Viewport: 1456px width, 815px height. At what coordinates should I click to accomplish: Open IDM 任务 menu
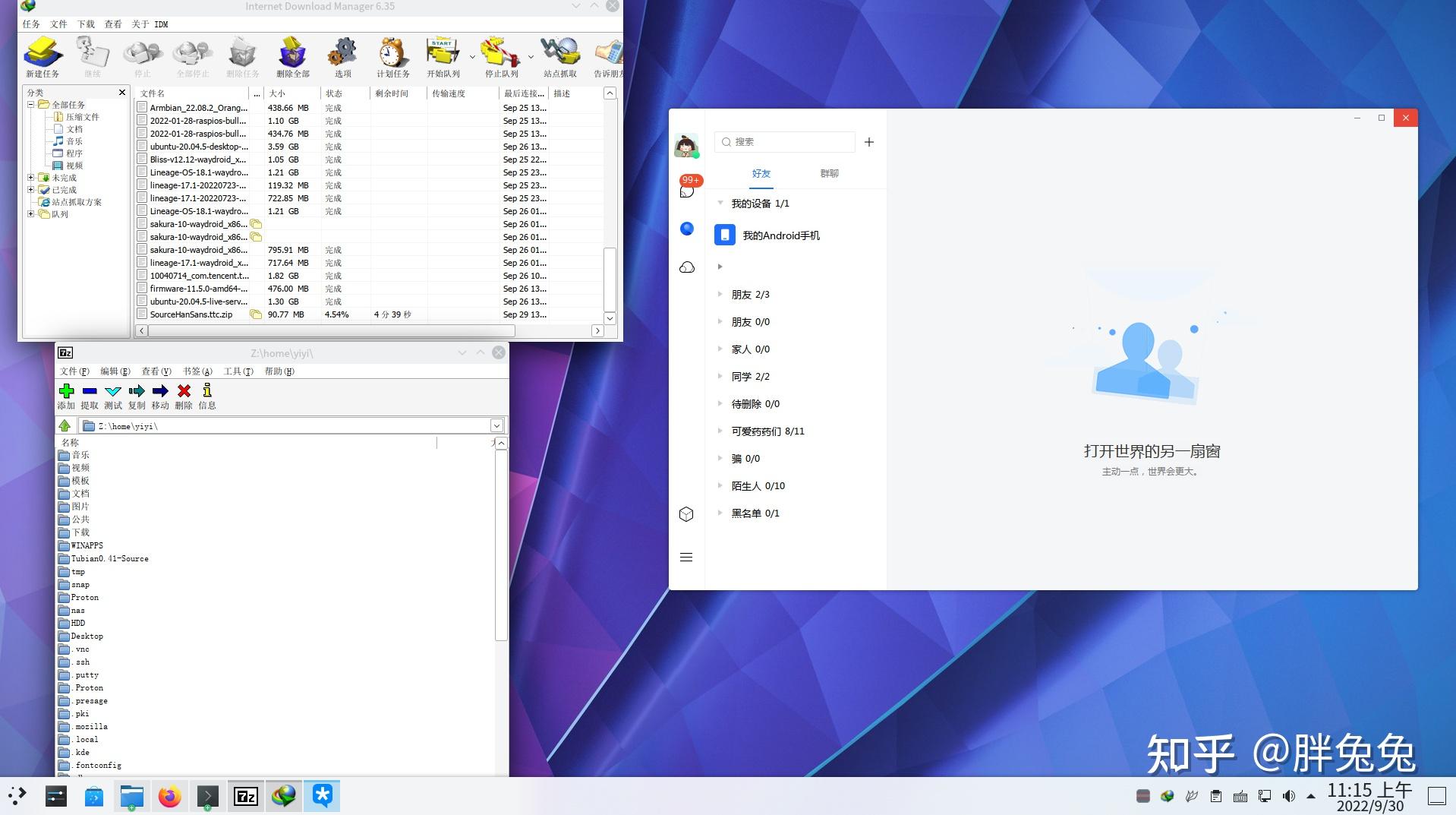click(31, 24)
